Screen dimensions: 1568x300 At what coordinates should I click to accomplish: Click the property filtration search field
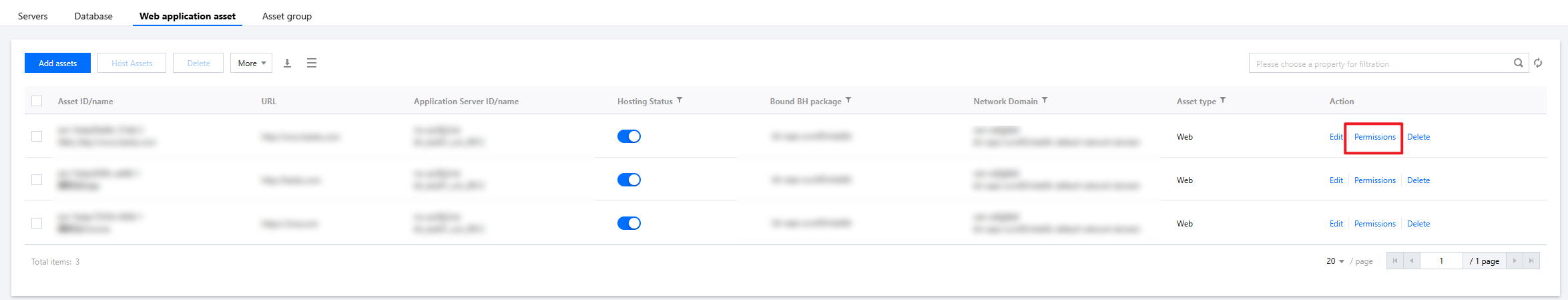click(x=1382, y=63)
